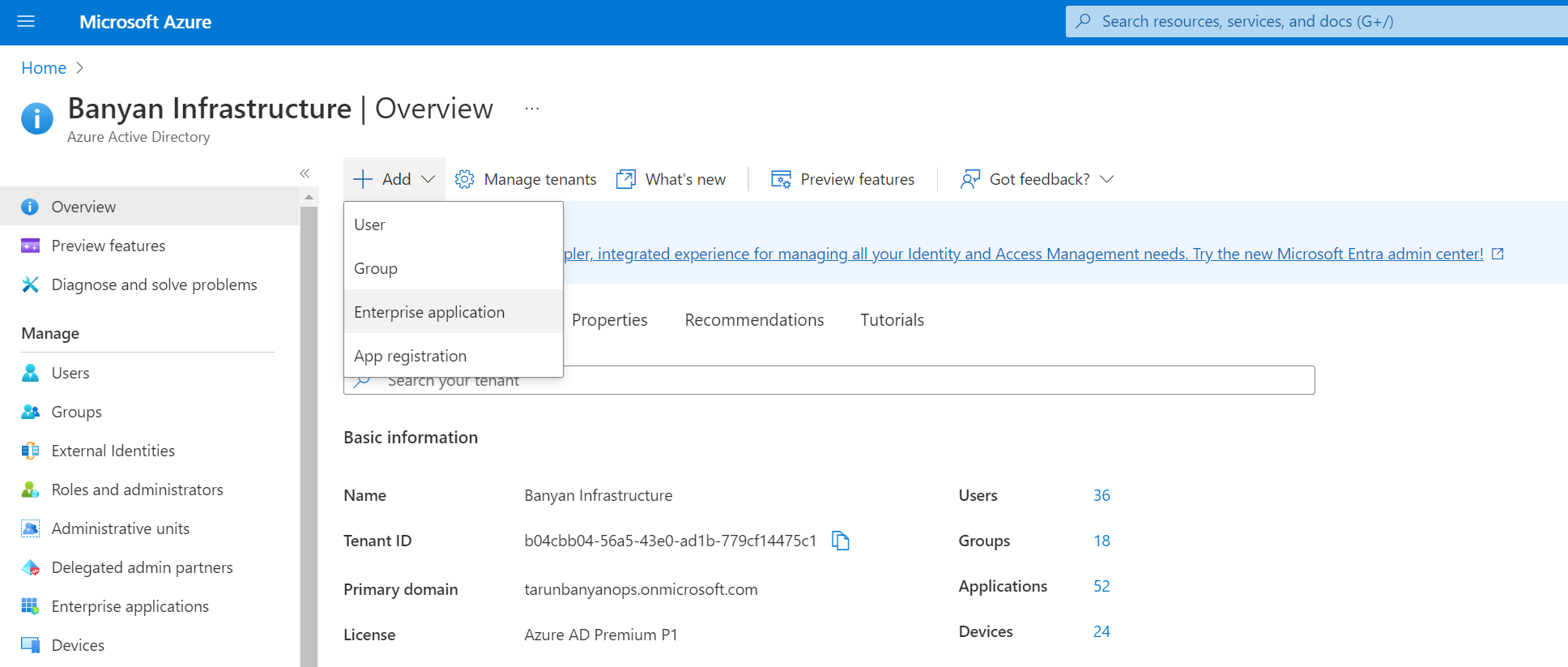1568x667 pixels.
Task: Click the plus icon on Add button
Action: [363, 179]
